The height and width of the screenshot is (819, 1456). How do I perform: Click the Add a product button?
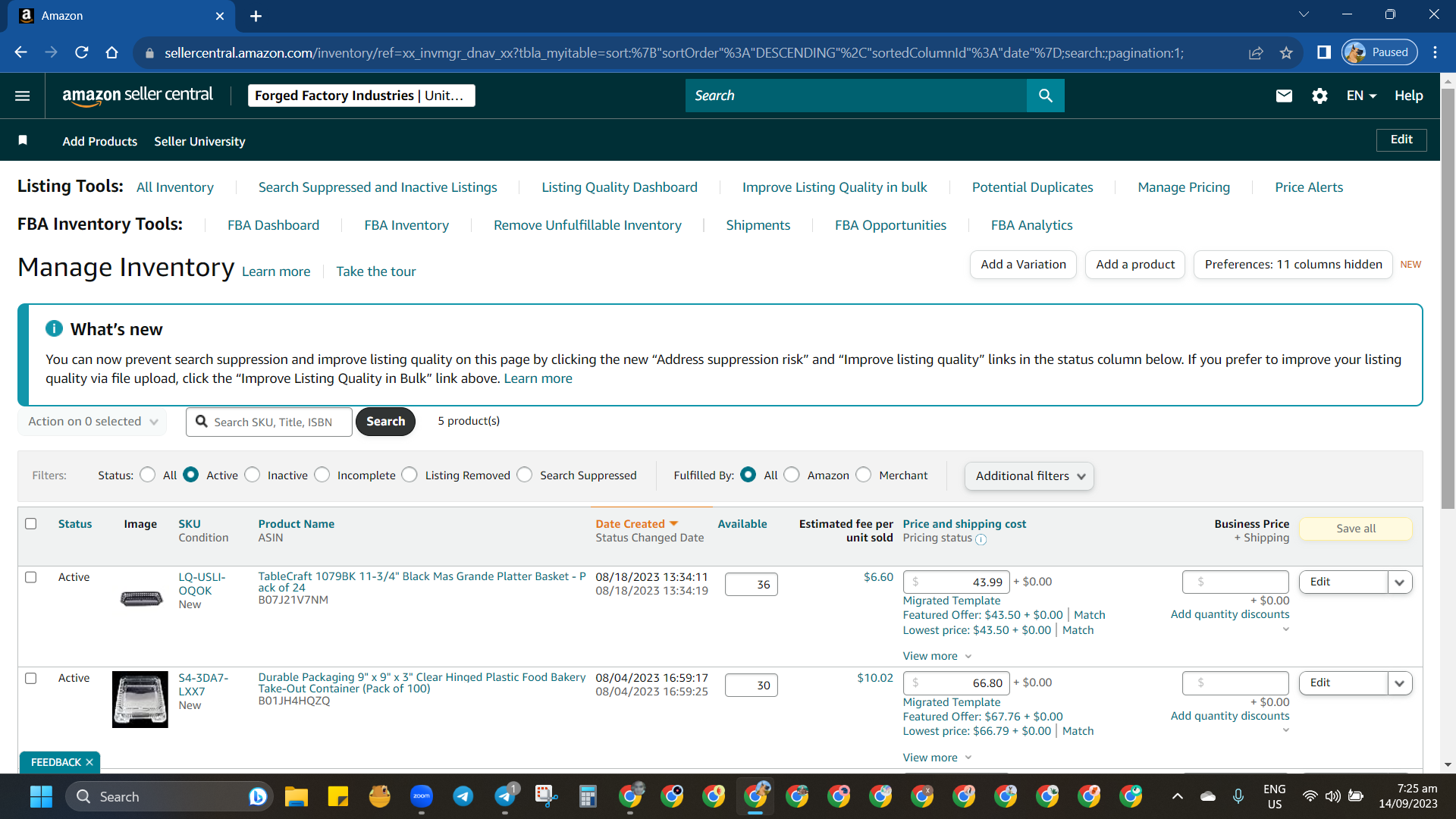pyautogui.click(x=1135, y=265)
